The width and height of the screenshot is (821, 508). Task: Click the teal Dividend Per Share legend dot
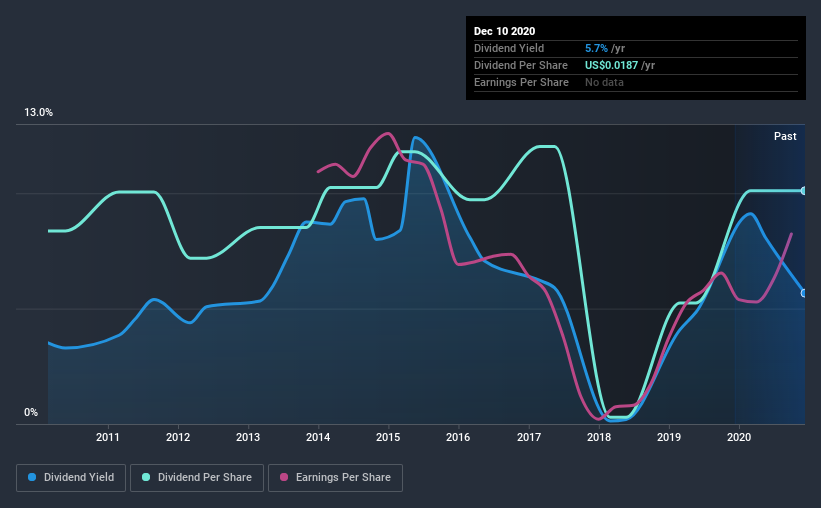click(x=146, y=477)
